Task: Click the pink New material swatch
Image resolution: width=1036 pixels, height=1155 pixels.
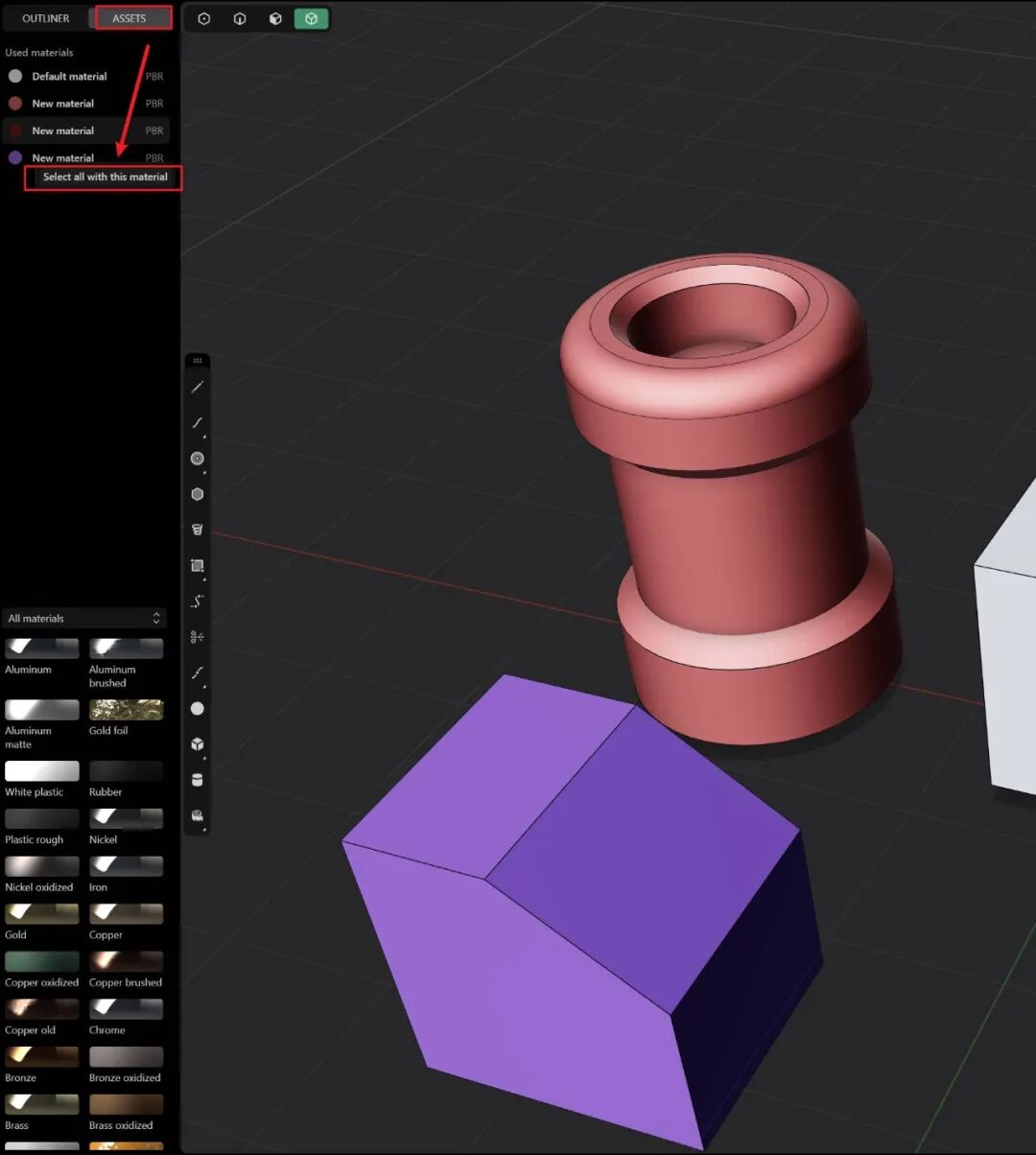Action: coord(15,103)
